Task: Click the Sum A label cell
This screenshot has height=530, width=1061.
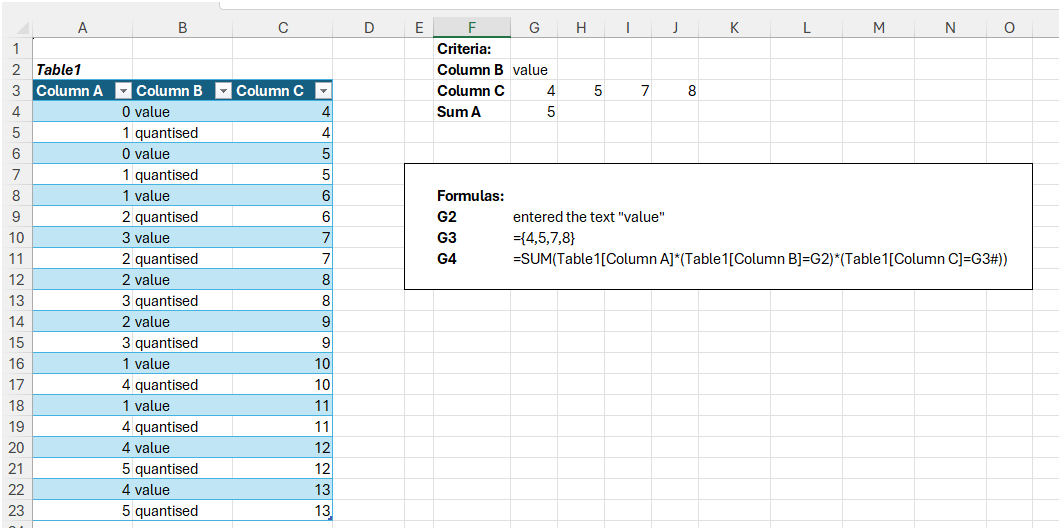Action: pyautogui.click(x=472, y=112)
